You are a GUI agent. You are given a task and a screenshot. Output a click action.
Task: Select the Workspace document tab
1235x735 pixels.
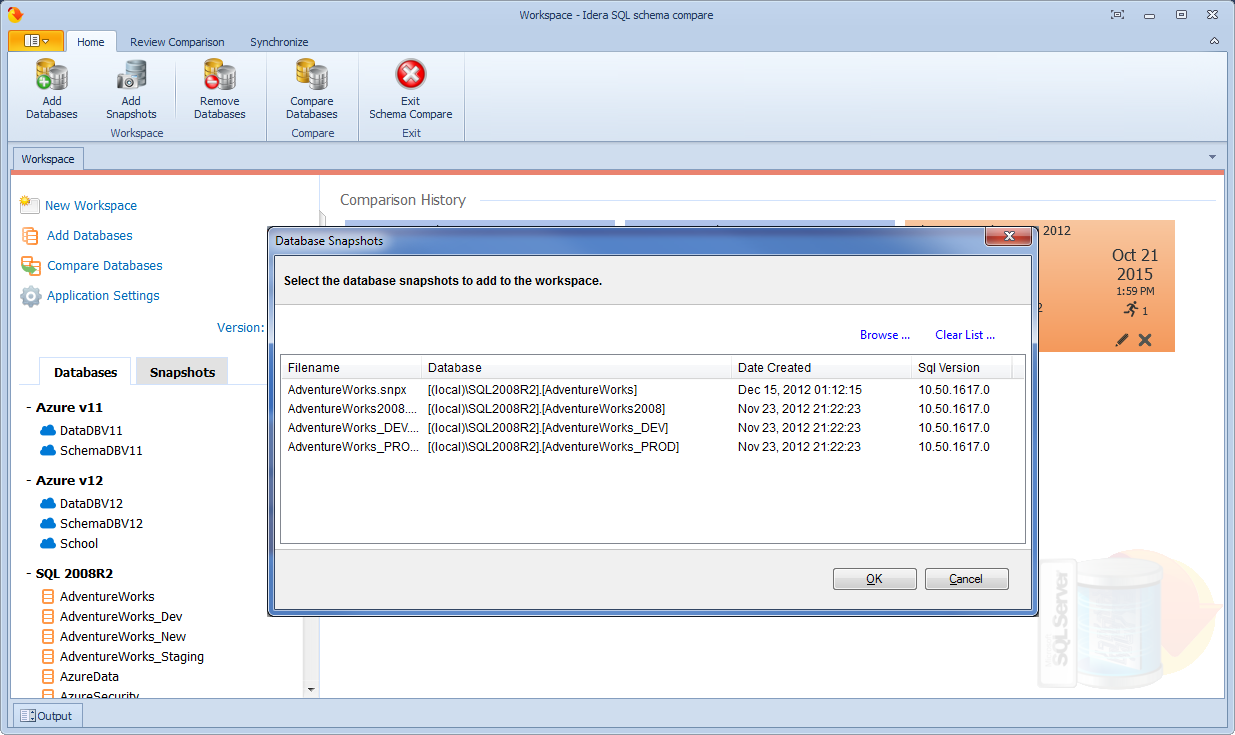coord(48,159)
